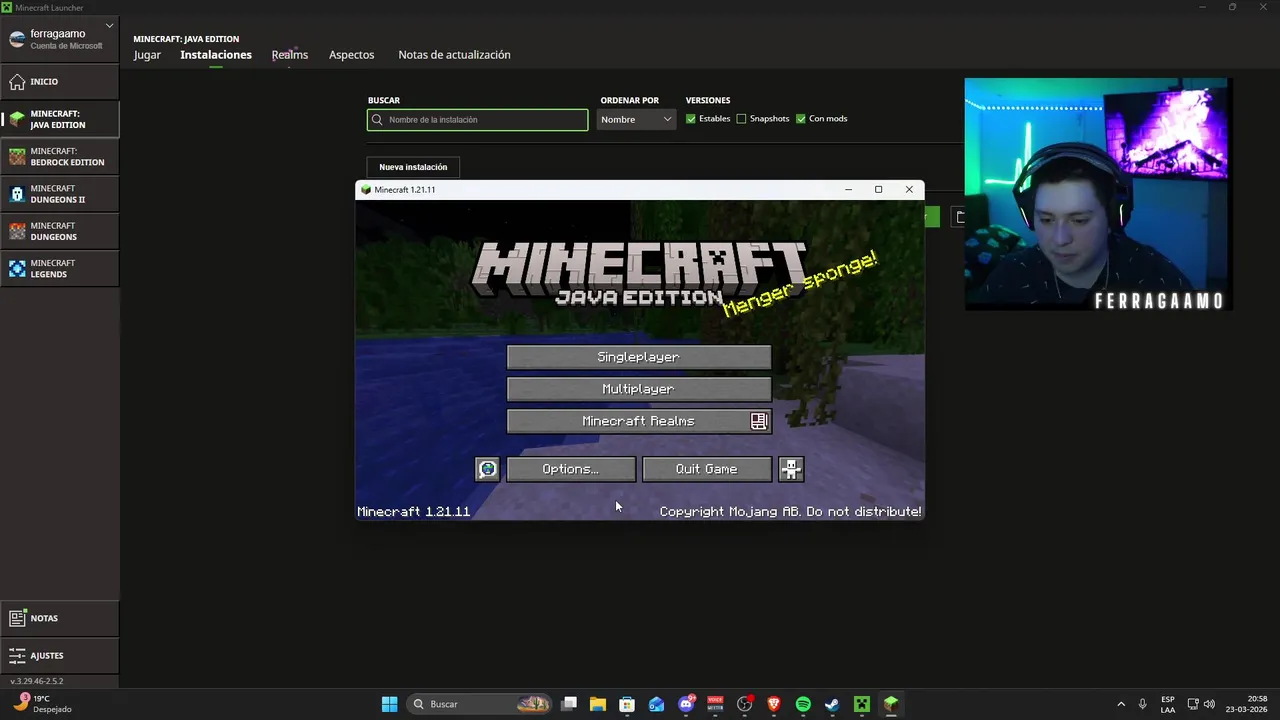Open Notas de actualización tab
1280x720 pixels.
[x=454, y=55]
